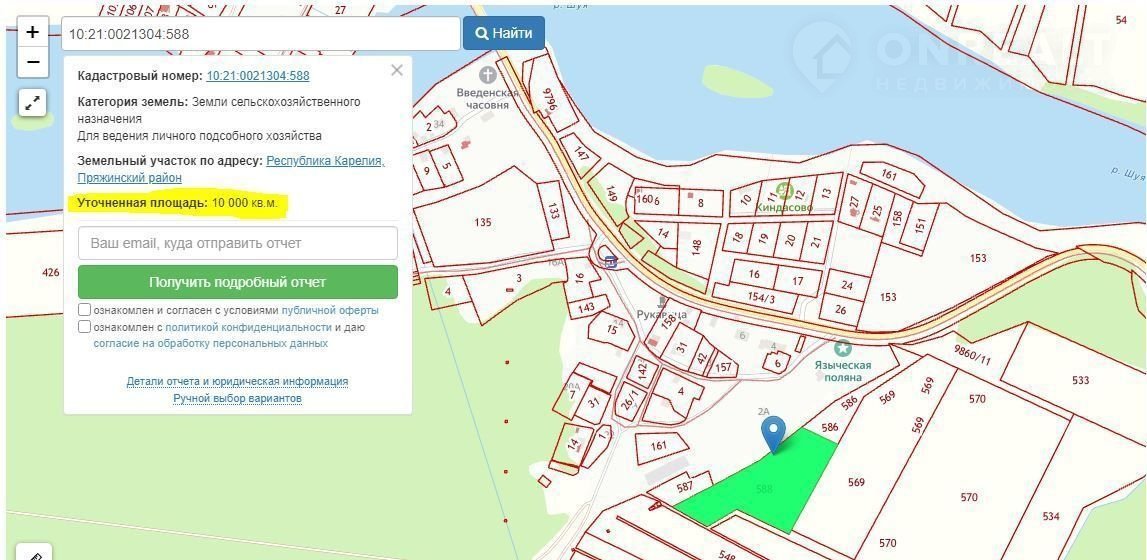
Task: Open cadastral number 10:21:0021304:588 link
Action: 258,76
